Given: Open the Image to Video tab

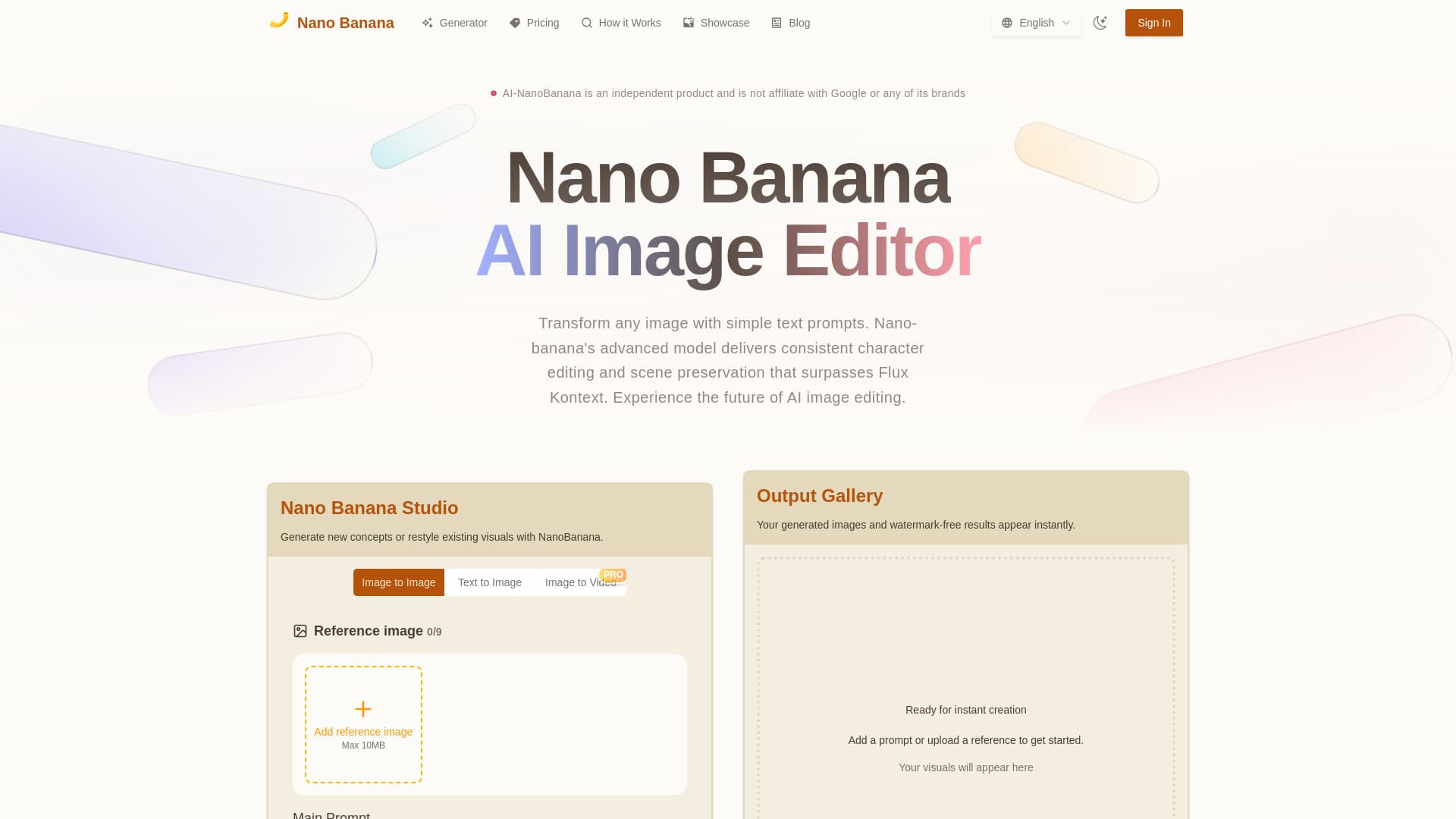Looking at the screenshot, I should click(x=581, y=582).
